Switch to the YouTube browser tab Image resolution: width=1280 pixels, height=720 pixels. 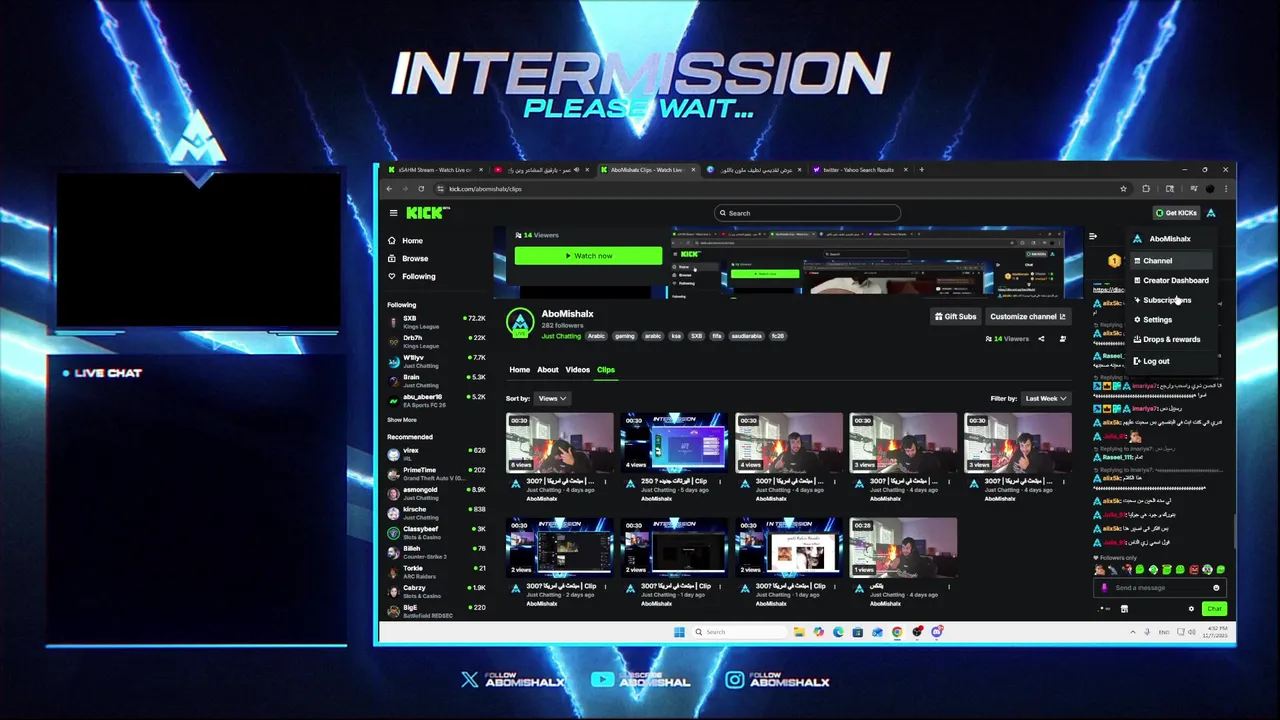[540, 170]
